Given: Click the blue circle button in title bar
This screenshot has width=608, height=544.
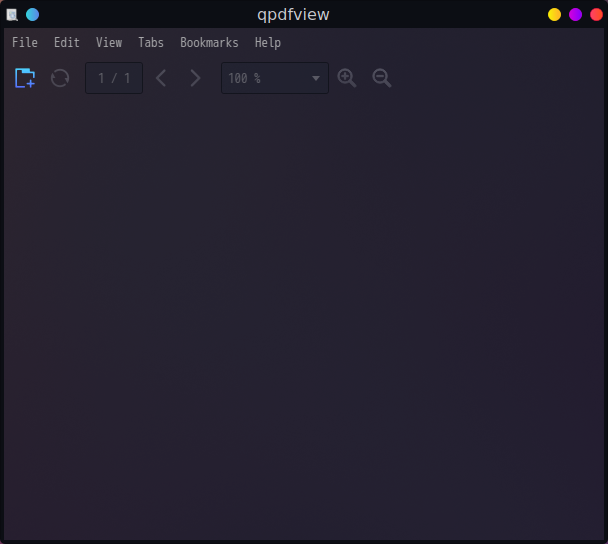Looking at the screenshot, I should point(33,15).
